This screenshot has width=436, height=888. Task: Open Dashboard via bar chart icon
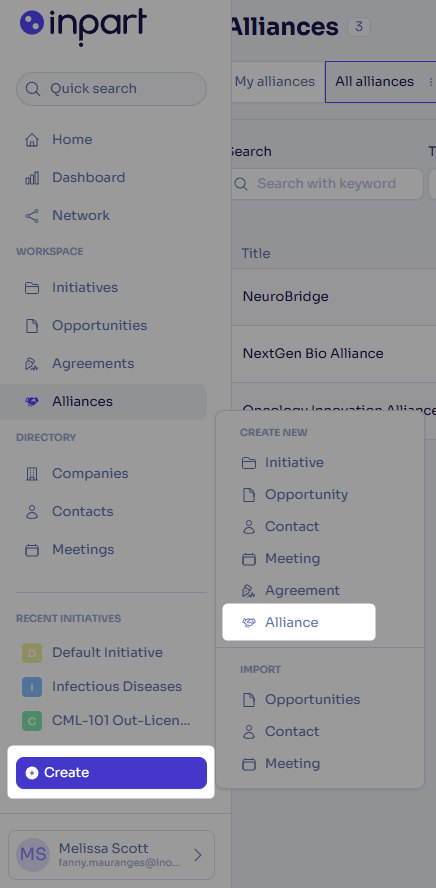(32, 178)
